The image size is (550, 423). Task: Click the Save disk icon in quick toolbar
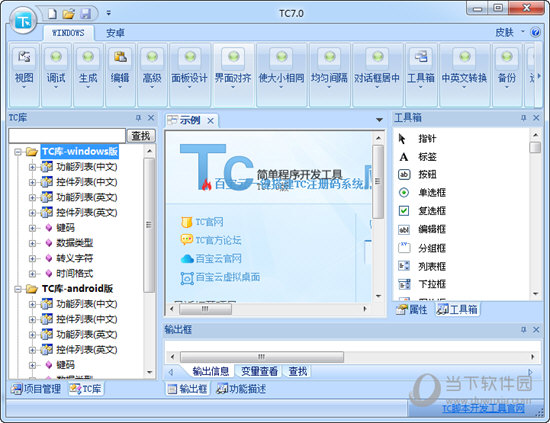(x=85, y=14)
